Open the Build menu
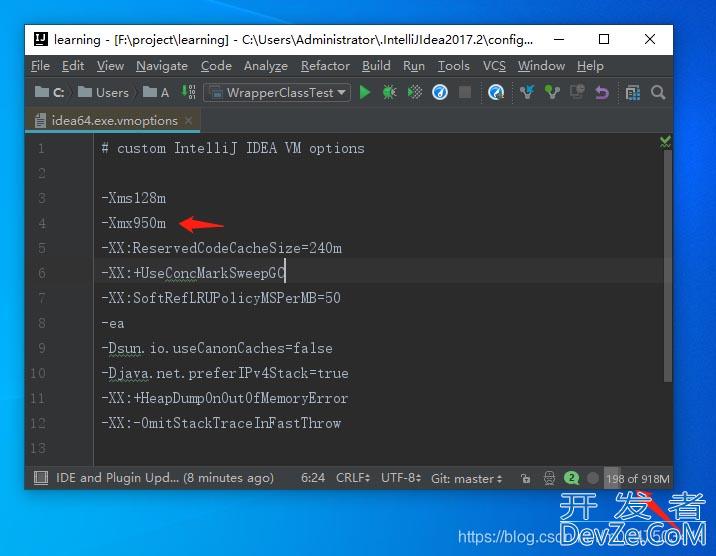Image resolution: width=716 pixels, height=556 pixels. [x=376, y=66]
